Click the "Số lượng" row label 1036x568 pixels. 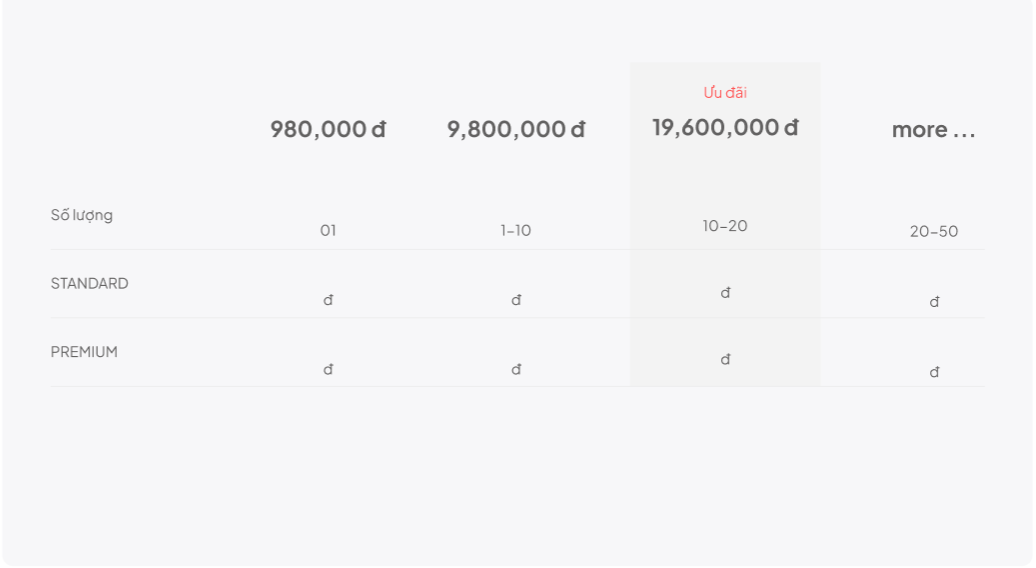82,215
